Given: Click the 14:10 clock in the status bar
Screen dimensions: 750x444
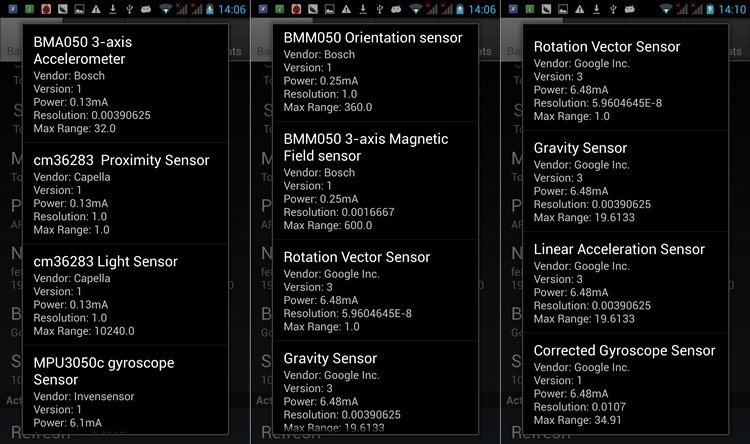Looking at the screenshot, I should (x=731, y=9).
